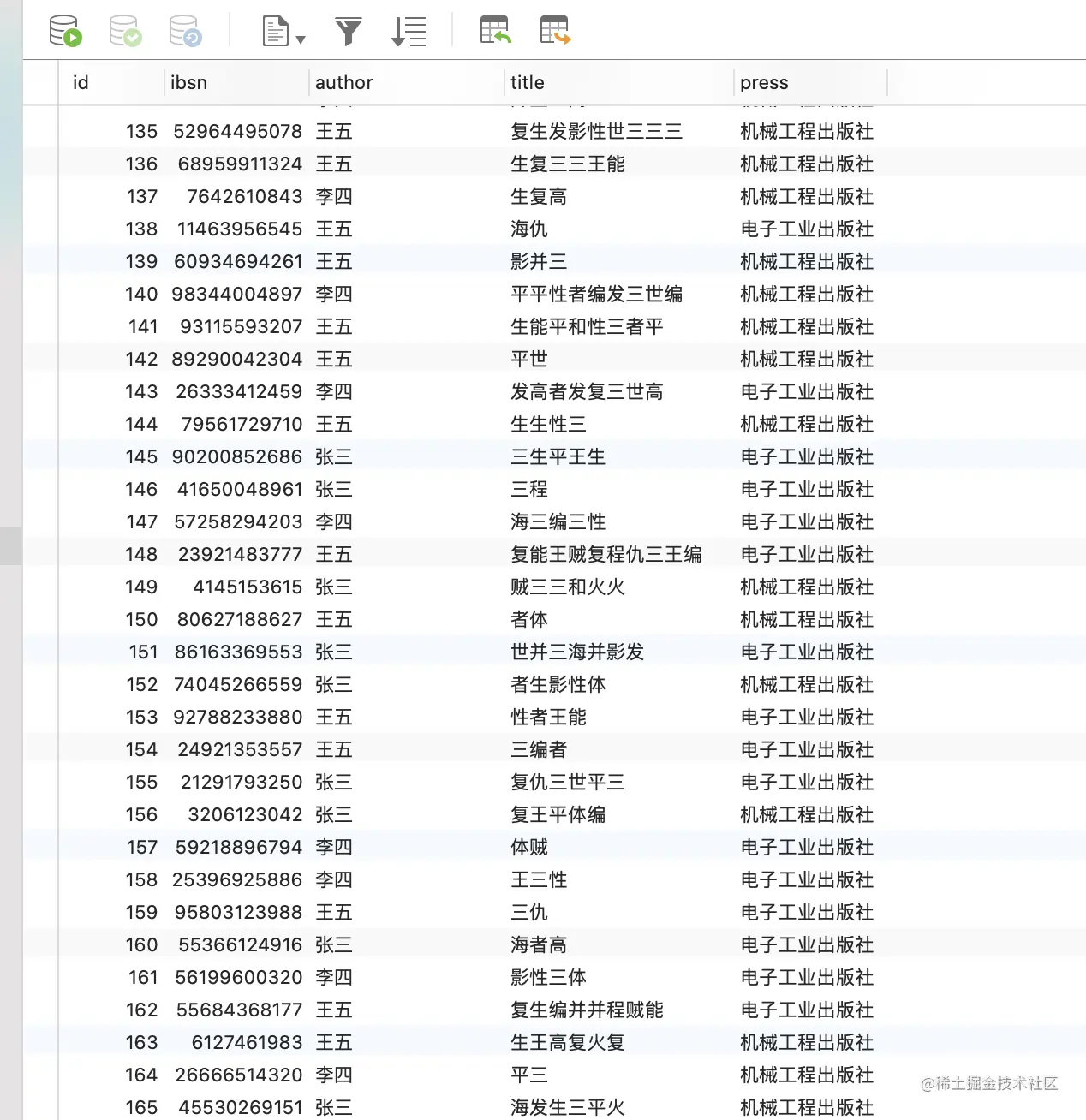Viewport: 1086px width, 1120px height.
Task: Select ibsn cell 7642610843
Action: pyautogui.click(x=245, y=197)
